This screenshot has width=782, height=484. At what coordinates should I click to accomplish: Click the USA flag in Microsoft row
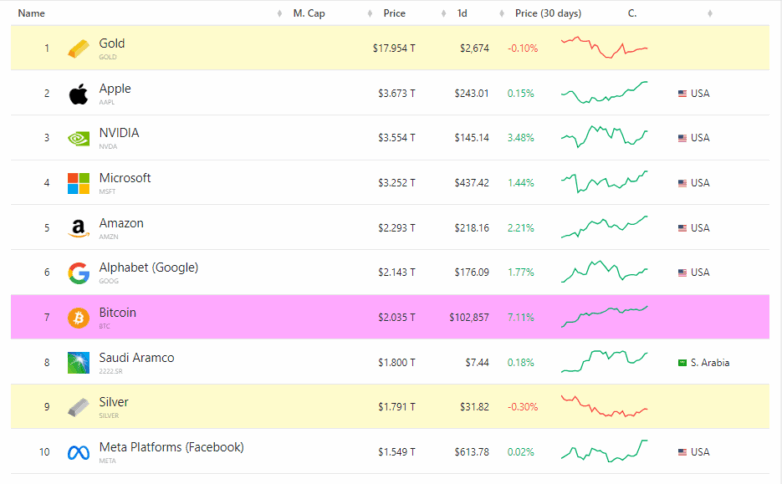682,183
